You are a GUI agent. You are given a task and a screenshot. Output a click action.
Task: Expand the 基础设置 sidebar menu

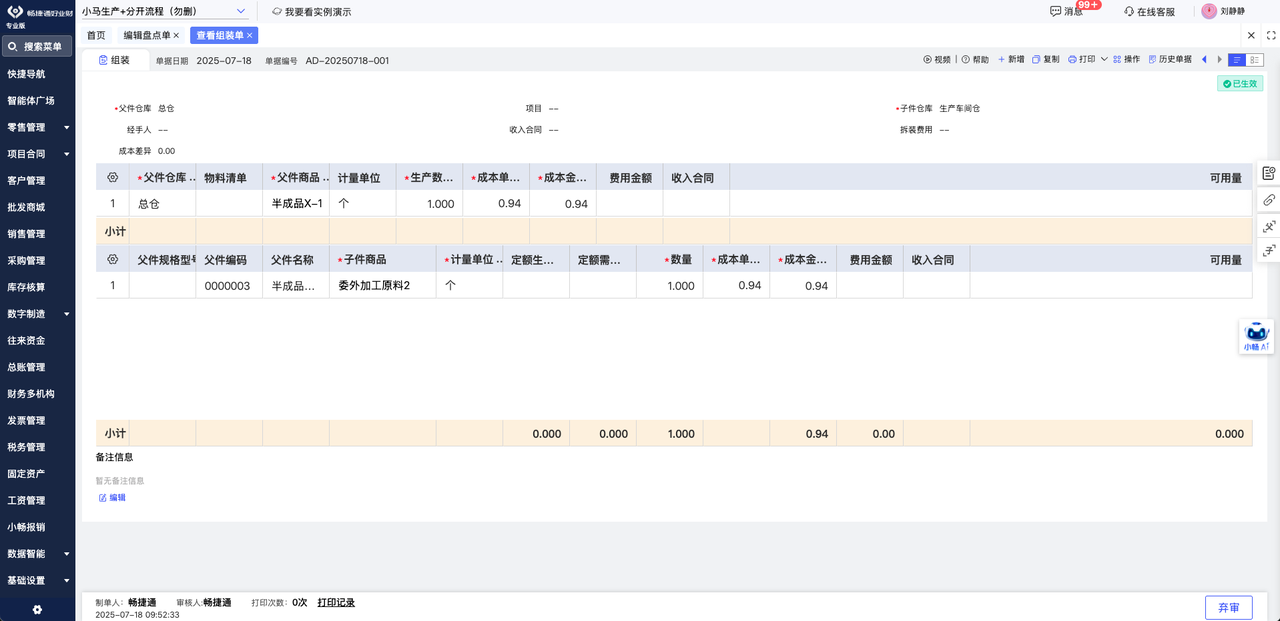(x=37, y=580)
